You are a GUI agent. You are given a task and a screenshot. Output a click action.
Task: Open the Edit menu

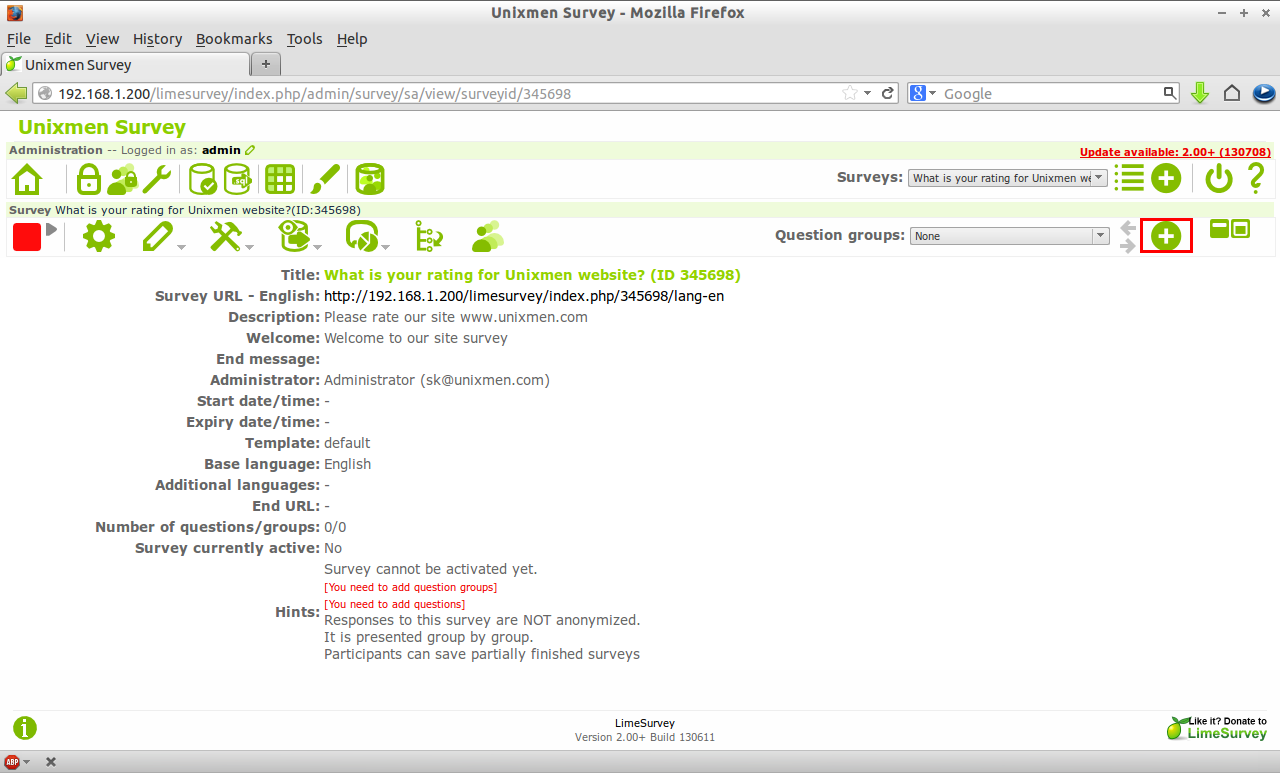(x=58, y=39)
